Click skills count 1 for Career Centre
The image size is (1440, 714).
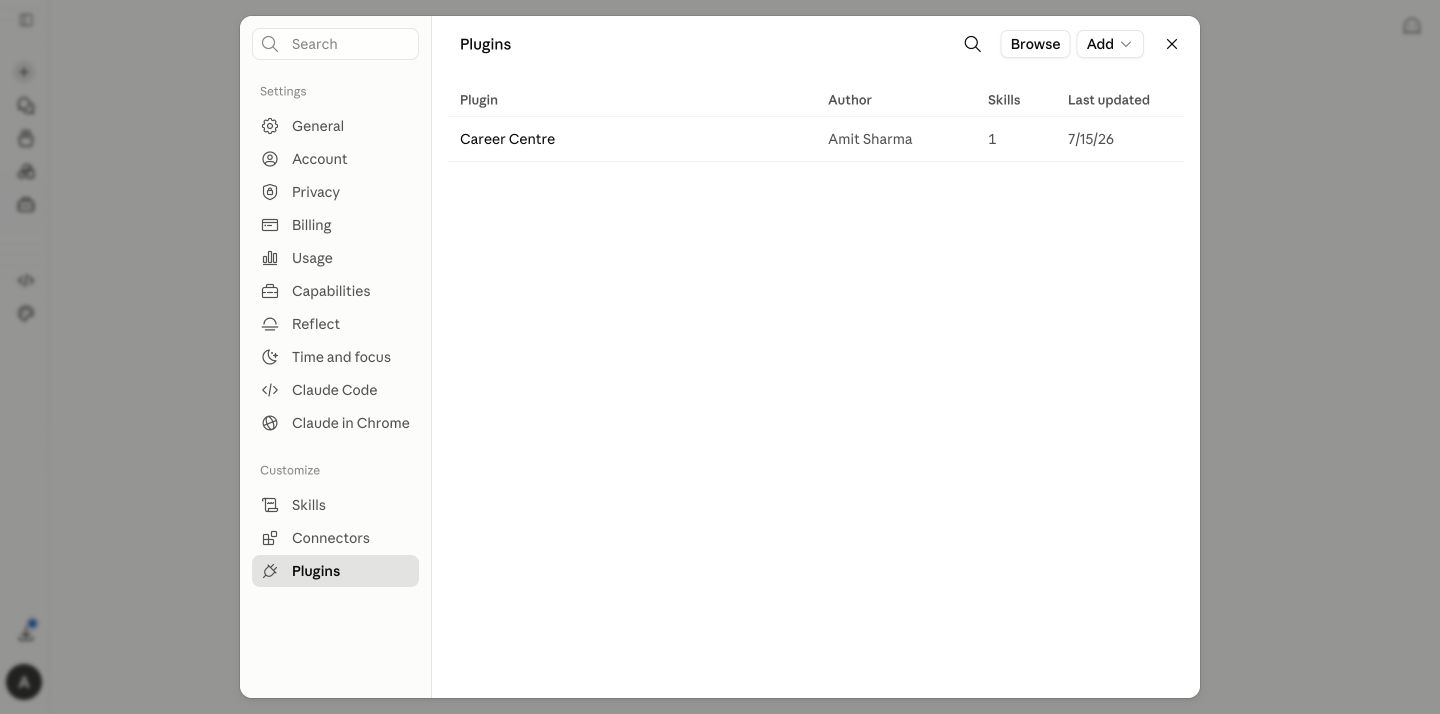pyautogui.click(x=992, y=139)
